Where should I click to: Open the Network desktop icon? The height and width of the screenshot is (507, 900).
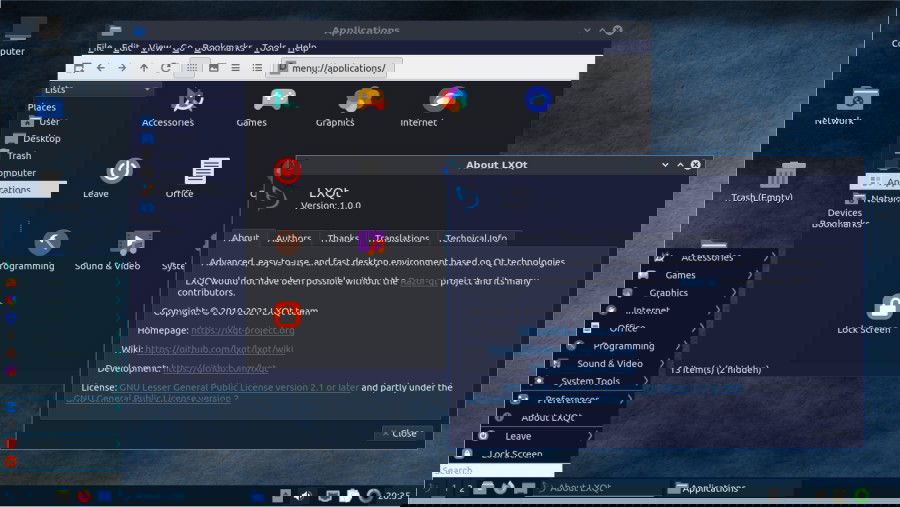coord(849,106)
